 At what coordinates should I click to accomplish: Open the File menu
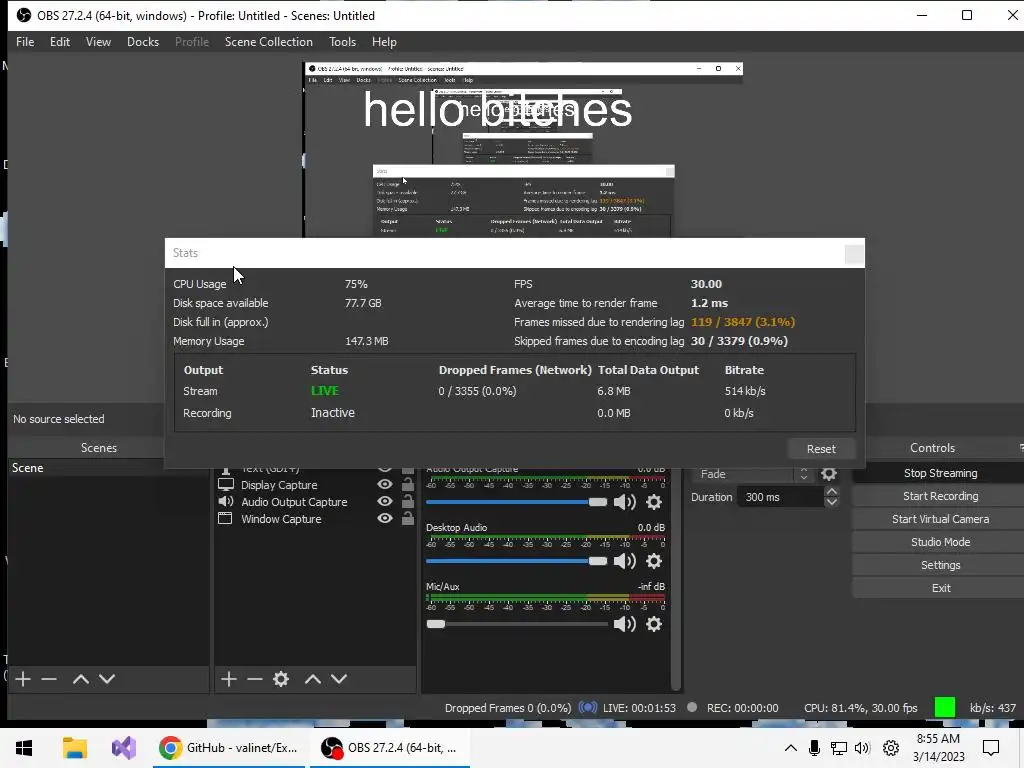[25, 42]
